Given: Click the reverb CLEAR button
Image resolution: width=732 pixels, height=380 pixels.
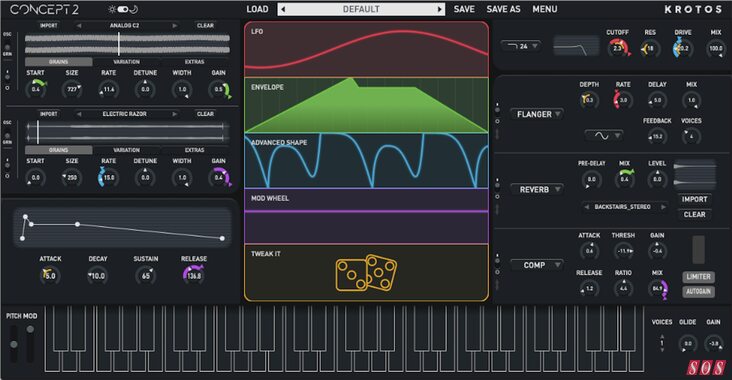Looking at the screenshot, I should point(695,215).
